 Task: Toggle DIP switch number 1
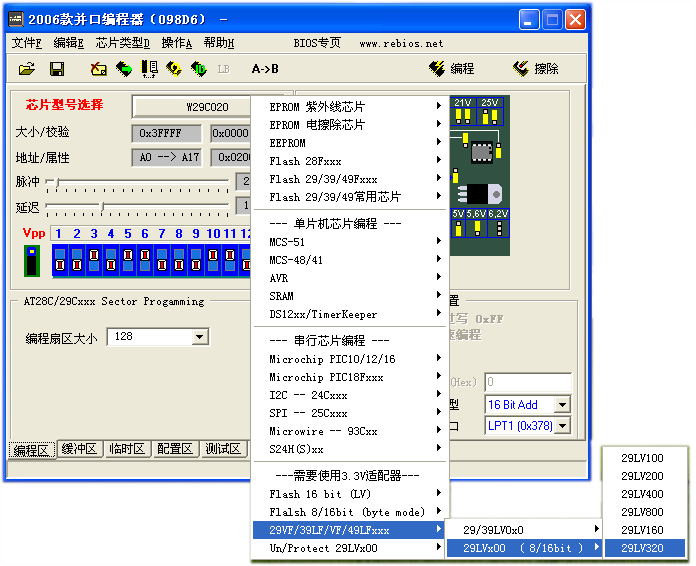click(x=60, y=260)
